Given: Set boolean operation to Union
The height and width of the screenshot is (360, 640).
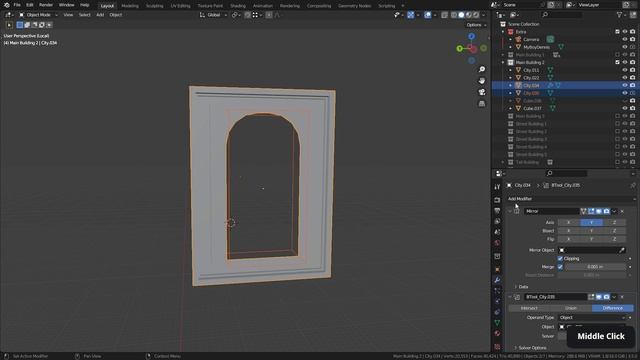Looking at the screenshot, I should pyautogui.click(x=571, y=309).
